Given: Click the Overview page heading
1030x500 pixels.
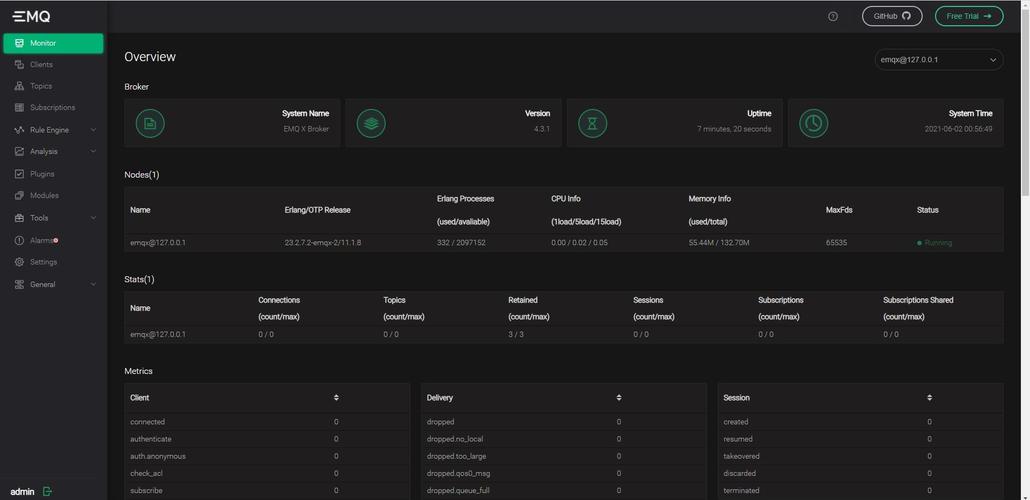Looking at the screenshot, I should click(x=150, y=57).
